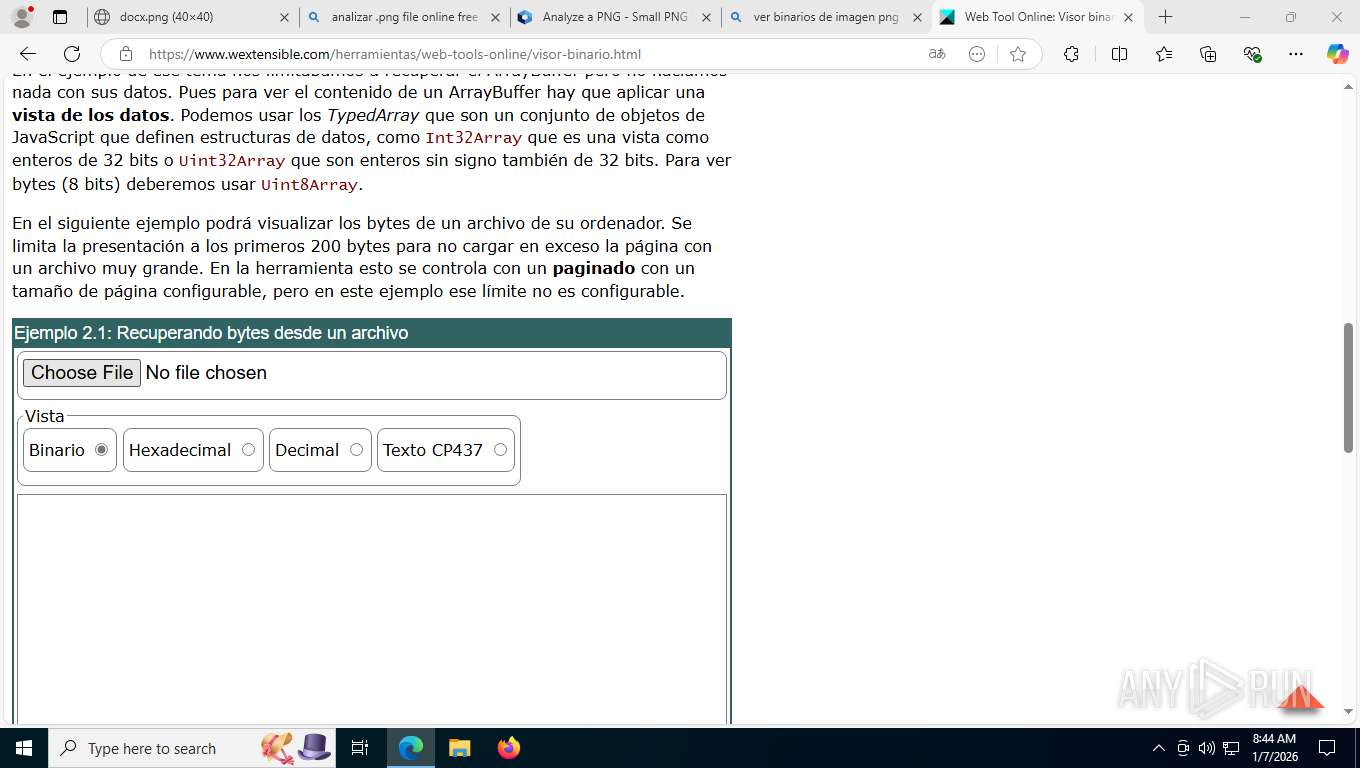This screenshot has height=768, width=1360.
Task: Select the Binario radio button
Action: (x=101, y=450)
